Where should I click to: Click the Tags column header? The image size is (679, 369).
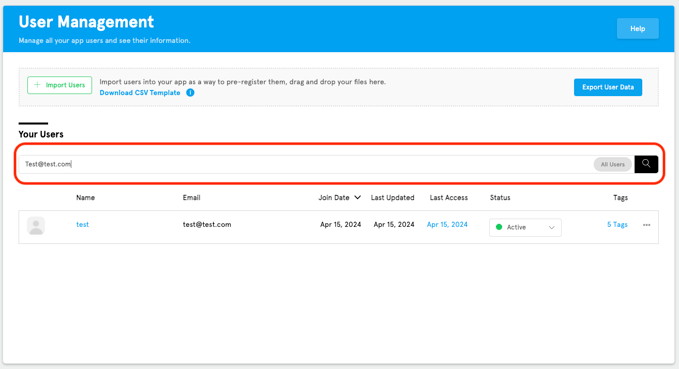620,197
